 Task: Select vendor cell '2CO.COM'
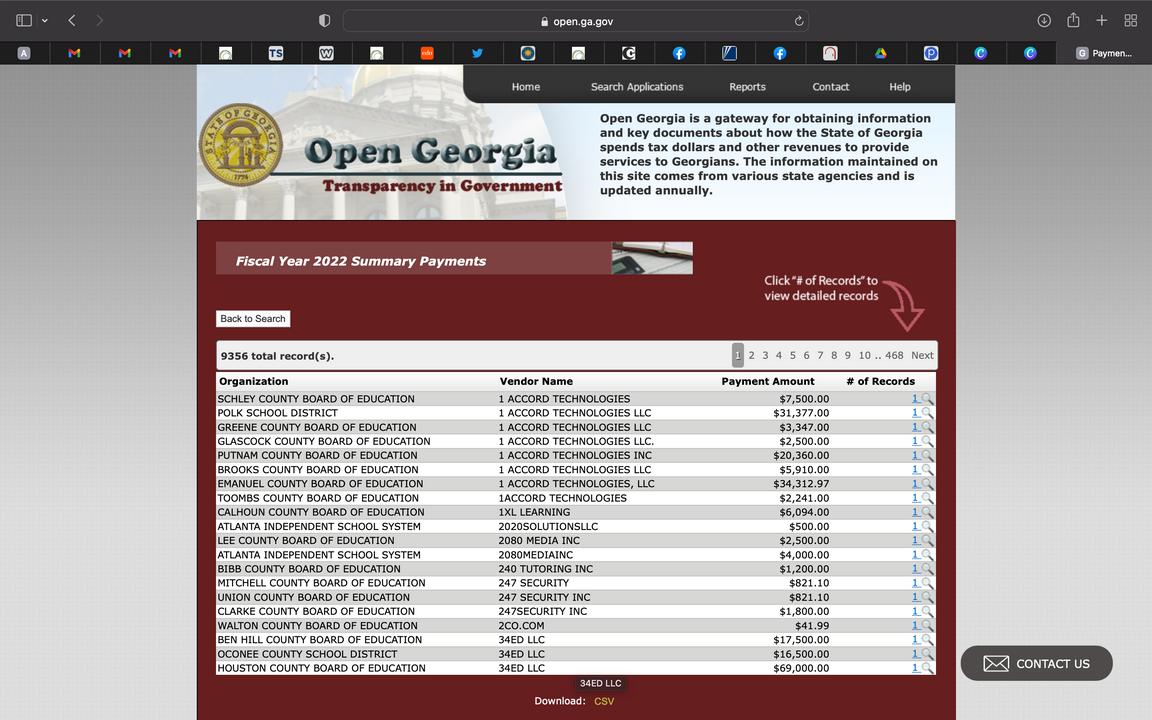click(521, 626)
